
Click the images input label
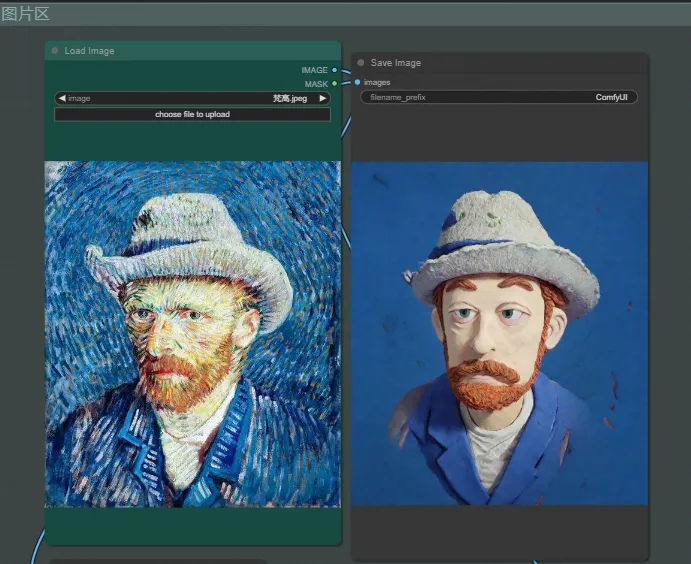pyautogui.click(x=377, y=82)
